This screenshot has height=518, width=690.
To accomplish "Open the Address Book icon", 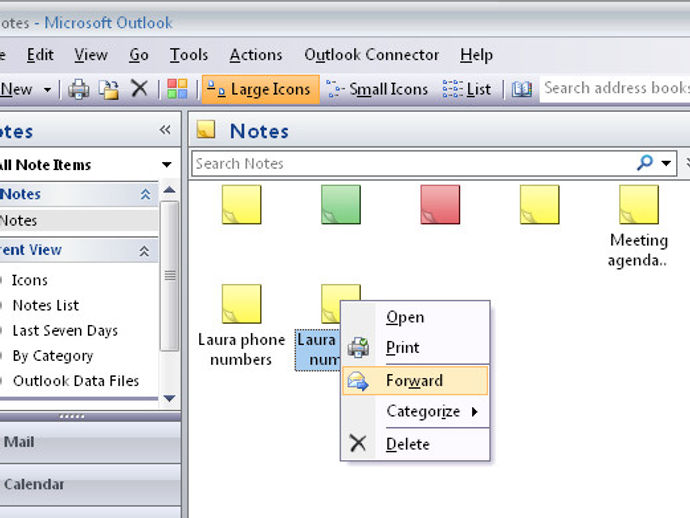I will (x=522, y=89).
